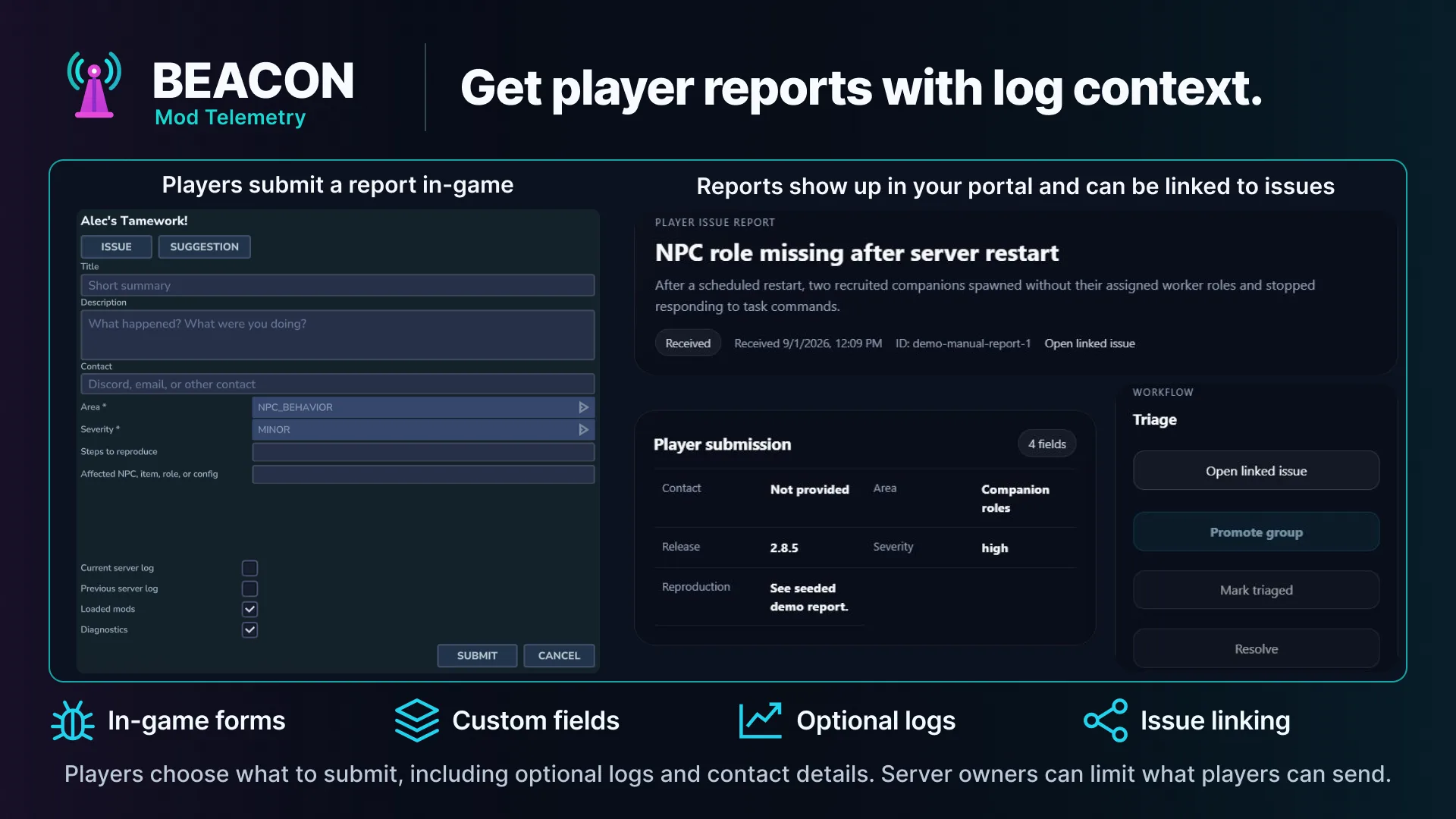Click the Received 9/1/2026, 12:09 PM timestamp
1456x819 pixels.
click(x=808, y=344)
